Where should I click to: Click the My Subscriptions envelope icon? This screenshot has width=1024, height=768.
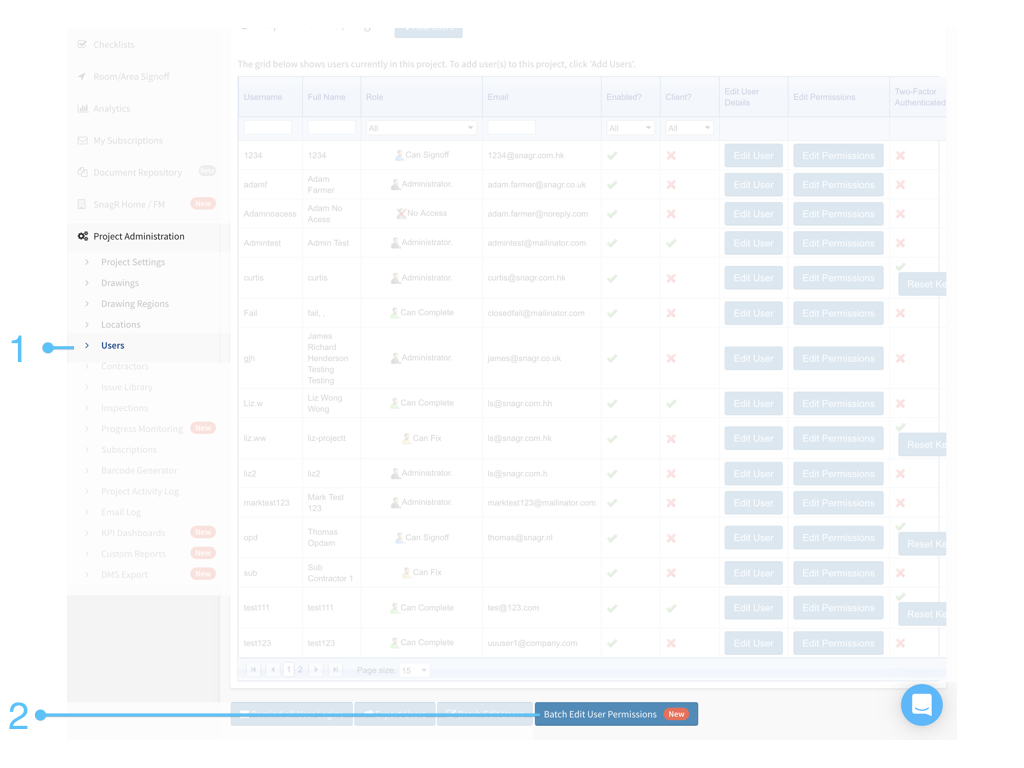click(82, 140)
